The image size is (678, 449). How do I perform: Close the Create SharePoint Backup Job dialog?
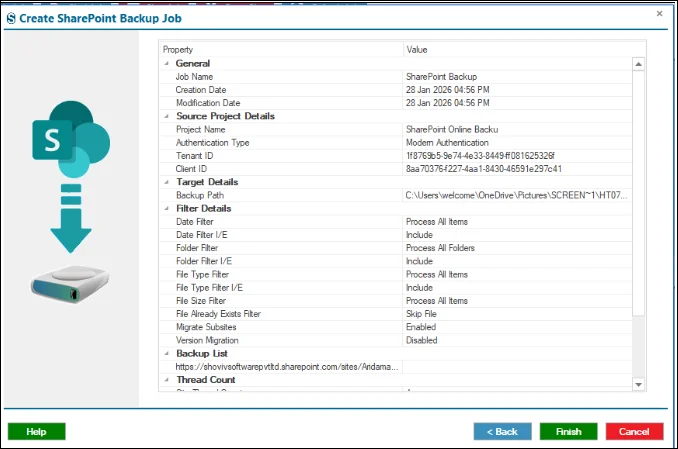point(659,14)
